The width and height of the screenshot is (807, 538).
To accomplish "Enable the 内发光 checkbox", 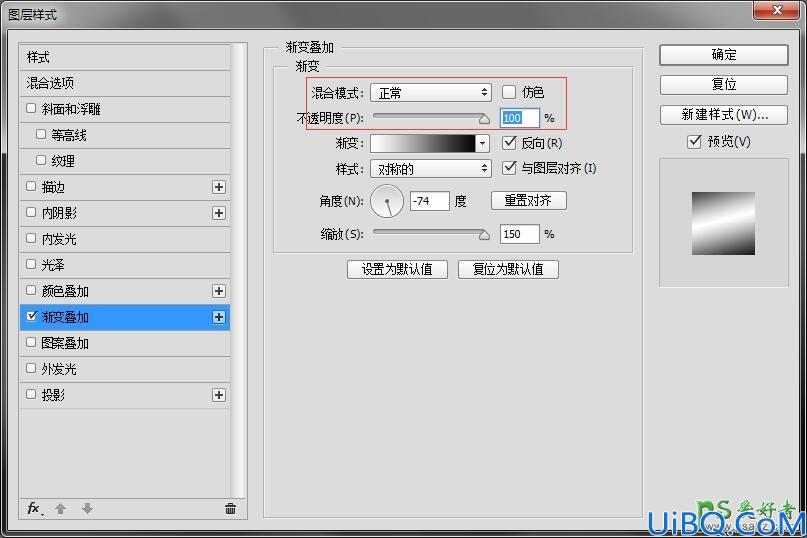I will click(x=31, y=238).
